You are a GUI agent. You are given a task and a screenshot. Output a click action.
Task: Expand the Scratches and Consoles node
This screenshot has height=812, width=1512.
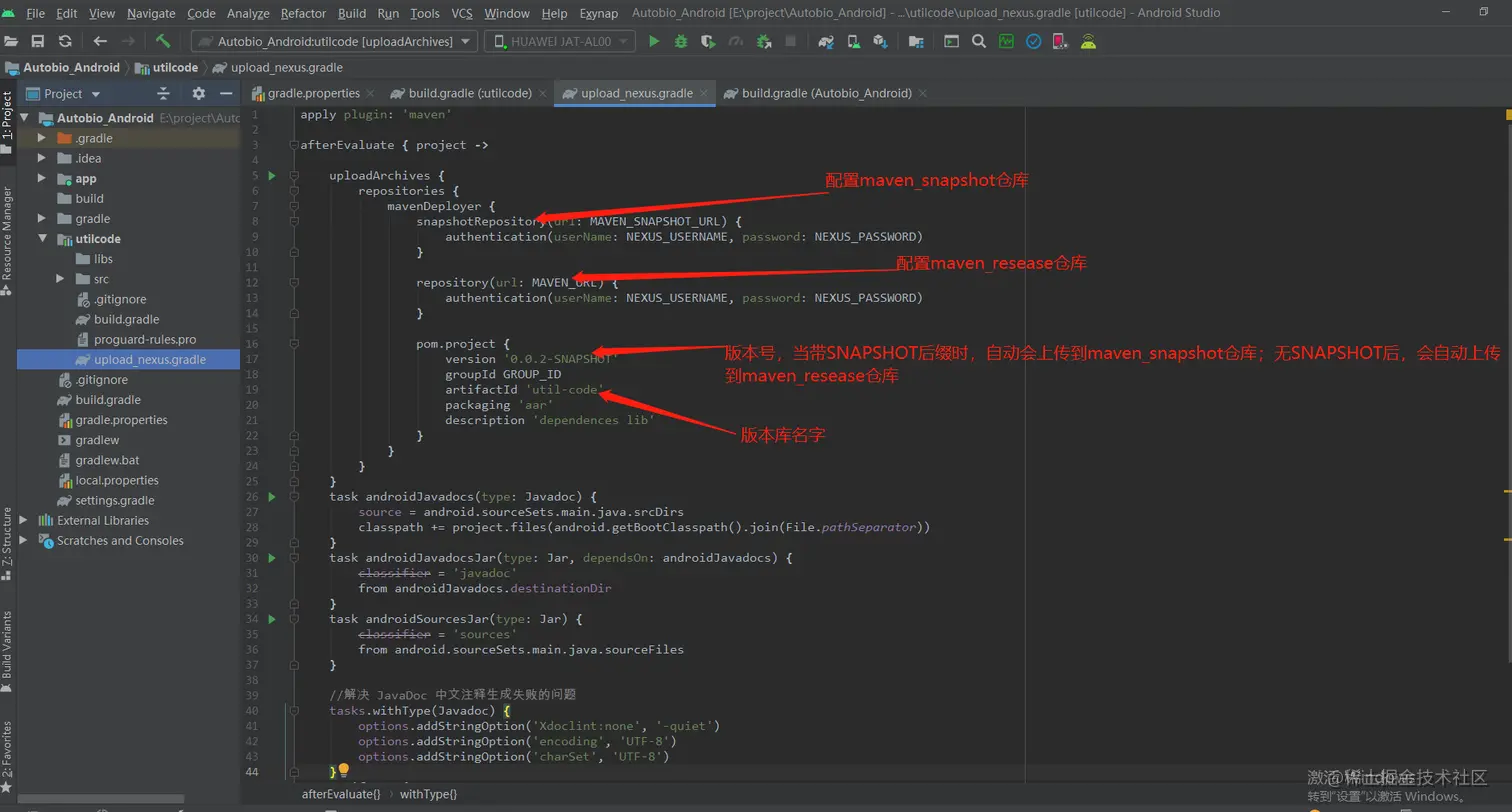[23, 540]
